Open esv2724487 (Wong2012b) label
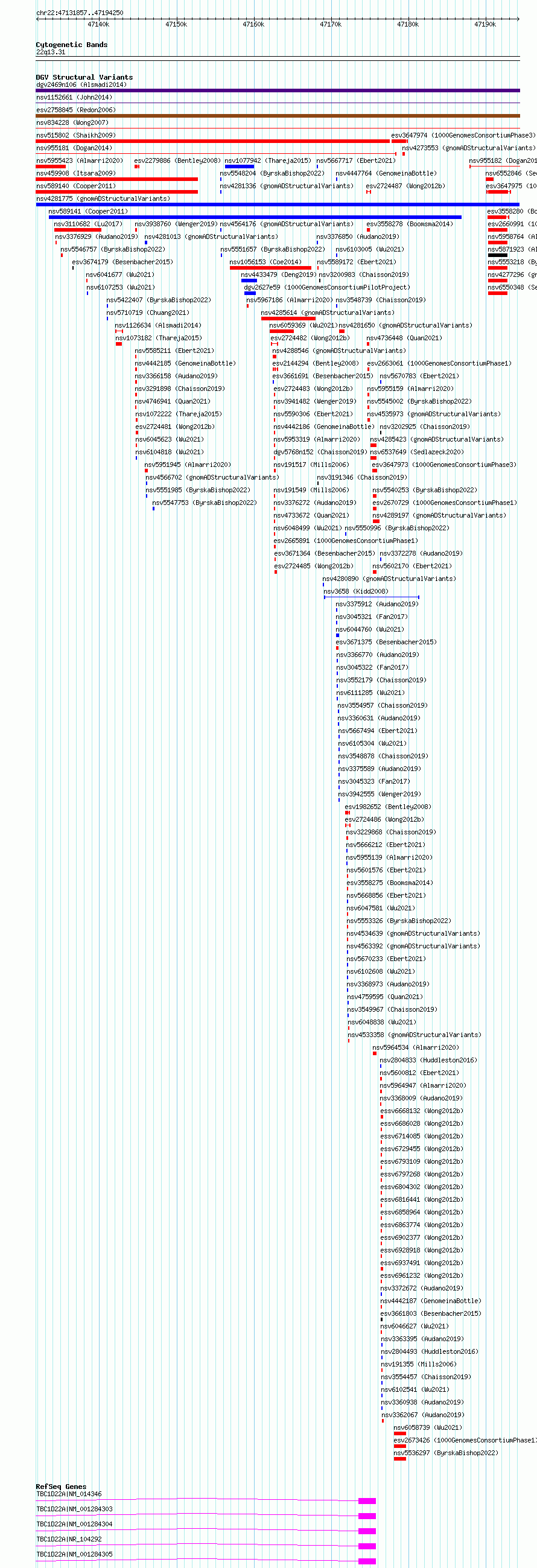The width and height of the screenshot is (537, 1568). (405, 187)
